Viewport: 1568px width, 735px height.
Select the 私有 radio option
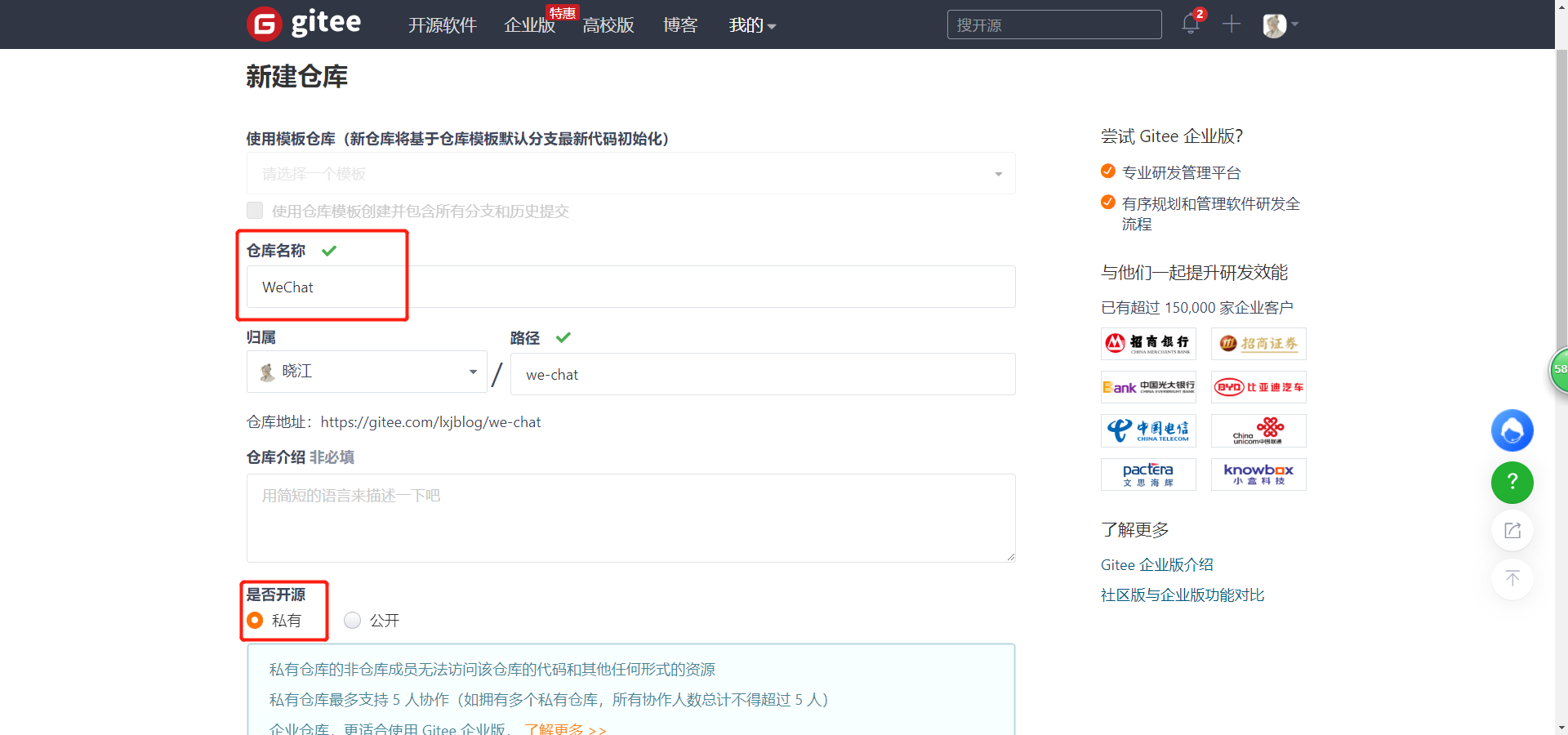coord(255,621)
